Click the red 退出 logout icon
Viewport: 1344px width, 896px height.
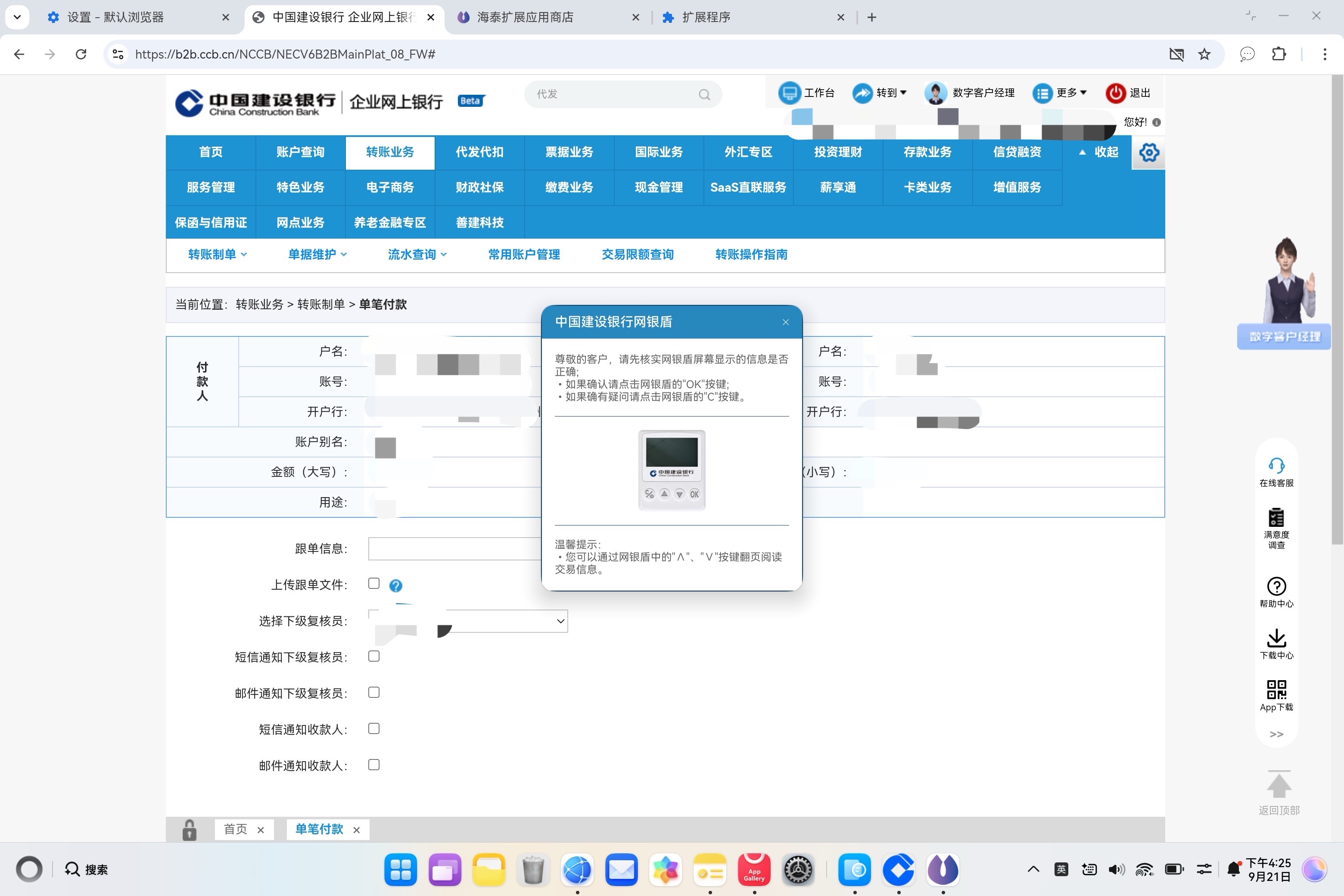(x=1115, y=93)
